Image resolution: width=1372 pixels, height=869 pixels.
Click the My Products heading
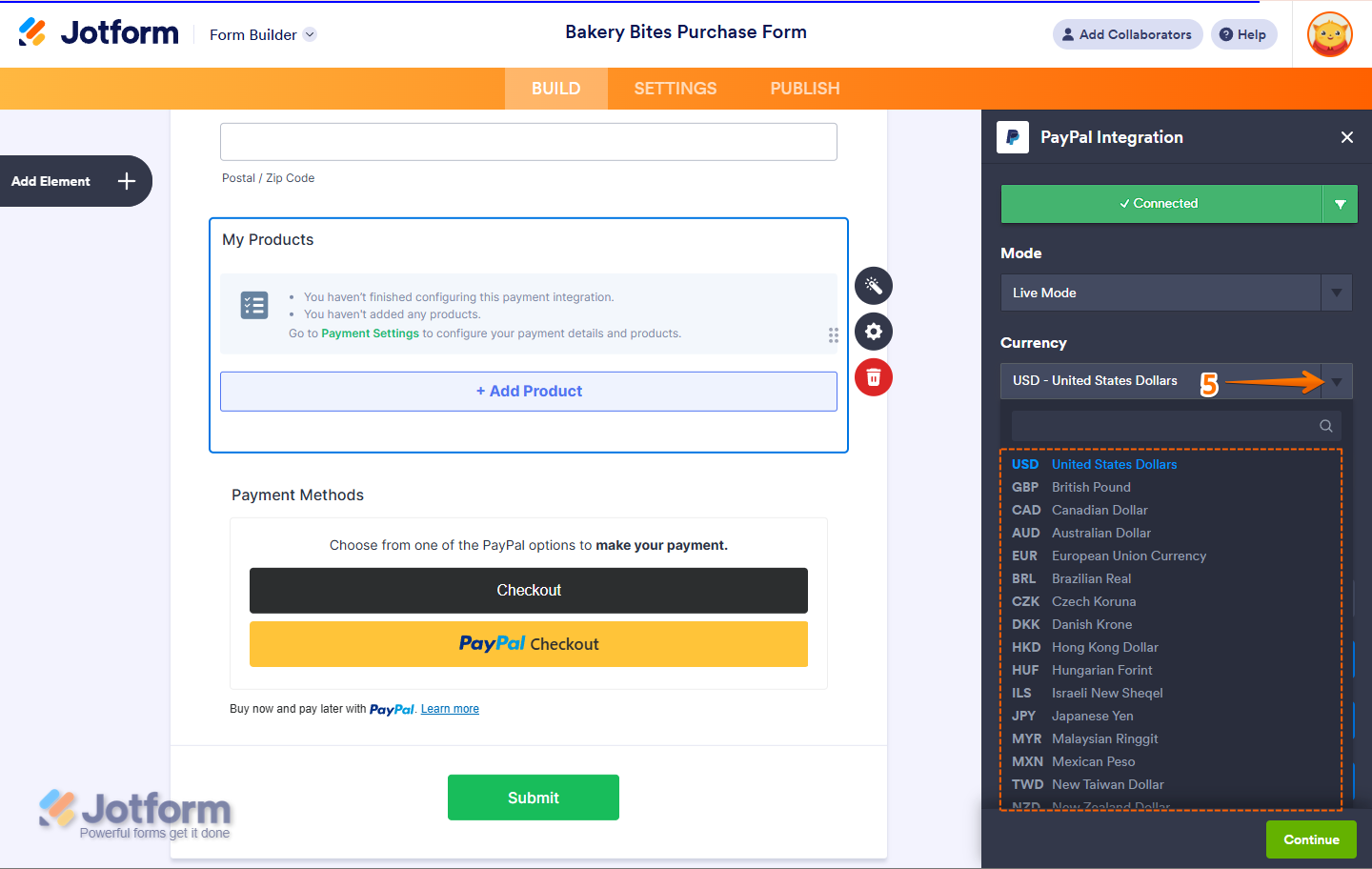(x=268, y=240)
